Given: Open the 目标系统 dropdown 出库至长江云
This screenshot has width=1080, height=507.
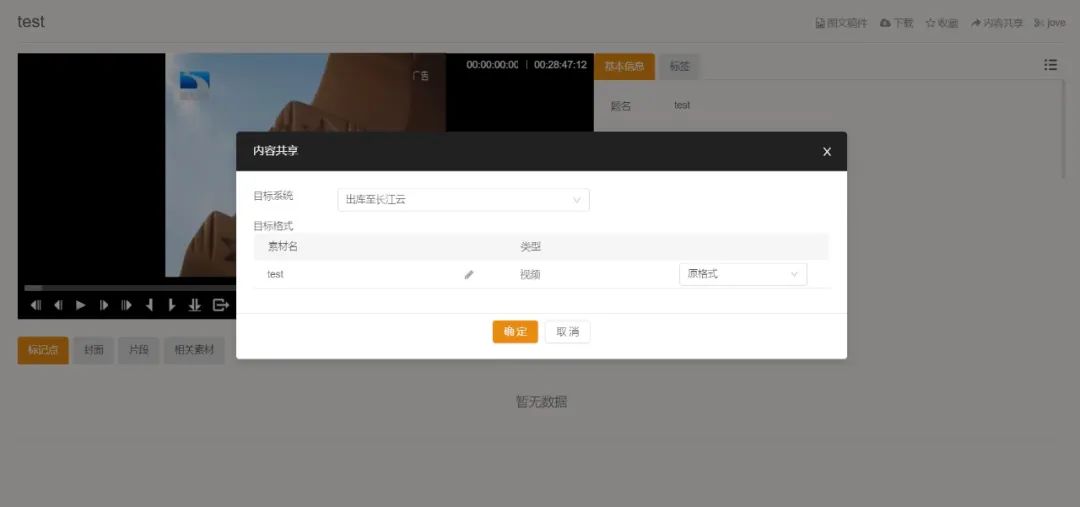Looking at the screenshot, I should pos(464,200).
